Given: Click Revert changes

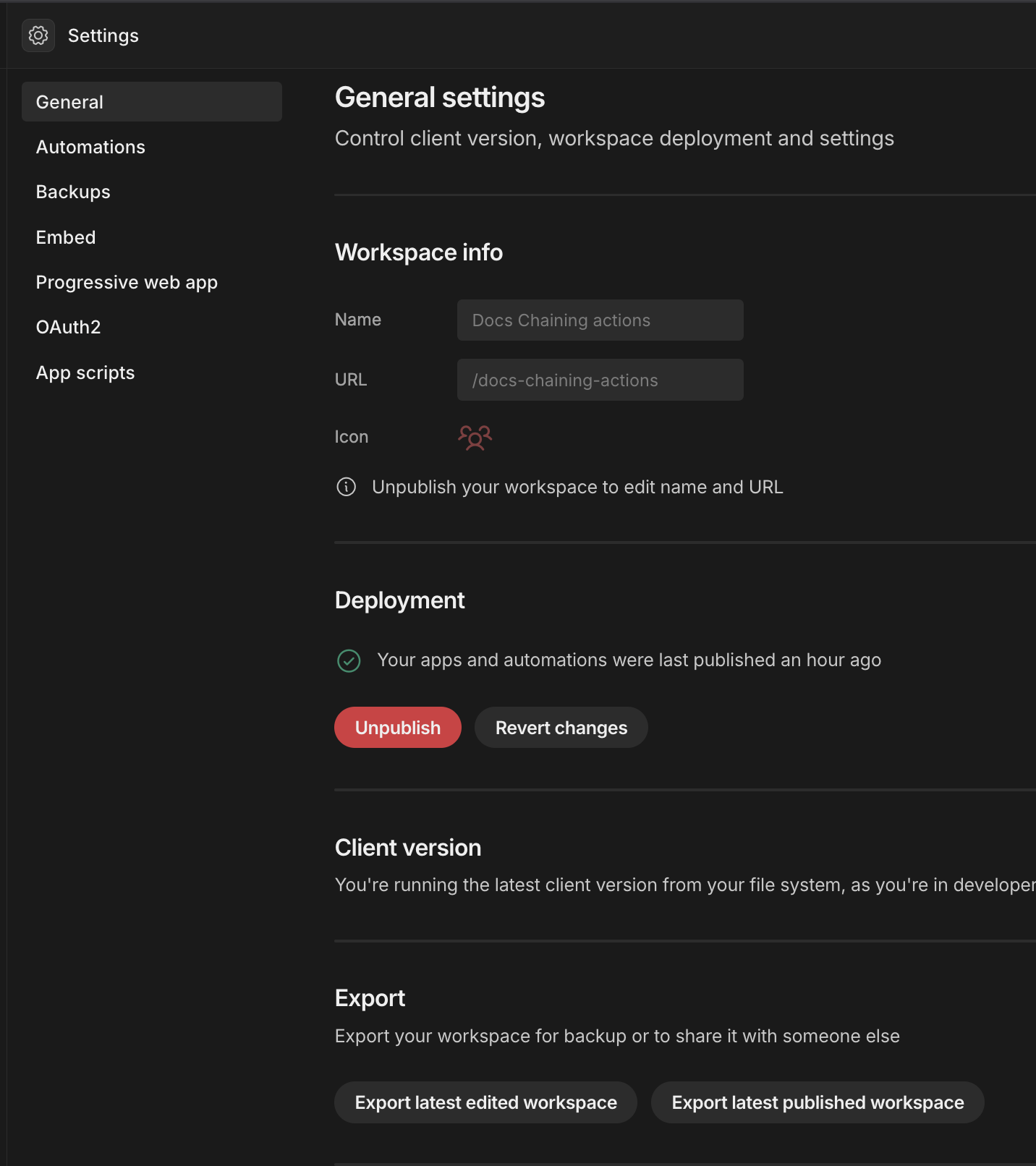Looking at the screenshot, I should click(x=561, y=728).
